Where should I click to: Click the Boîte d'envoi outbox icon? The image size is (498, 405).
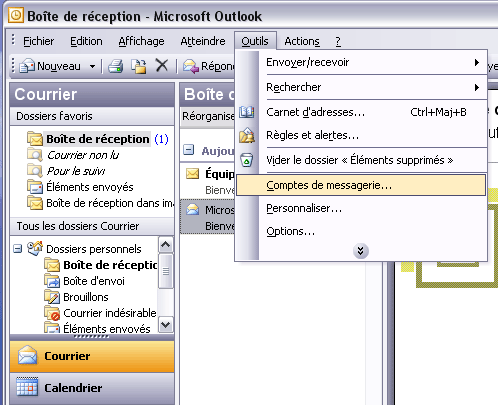coord(52,281)
